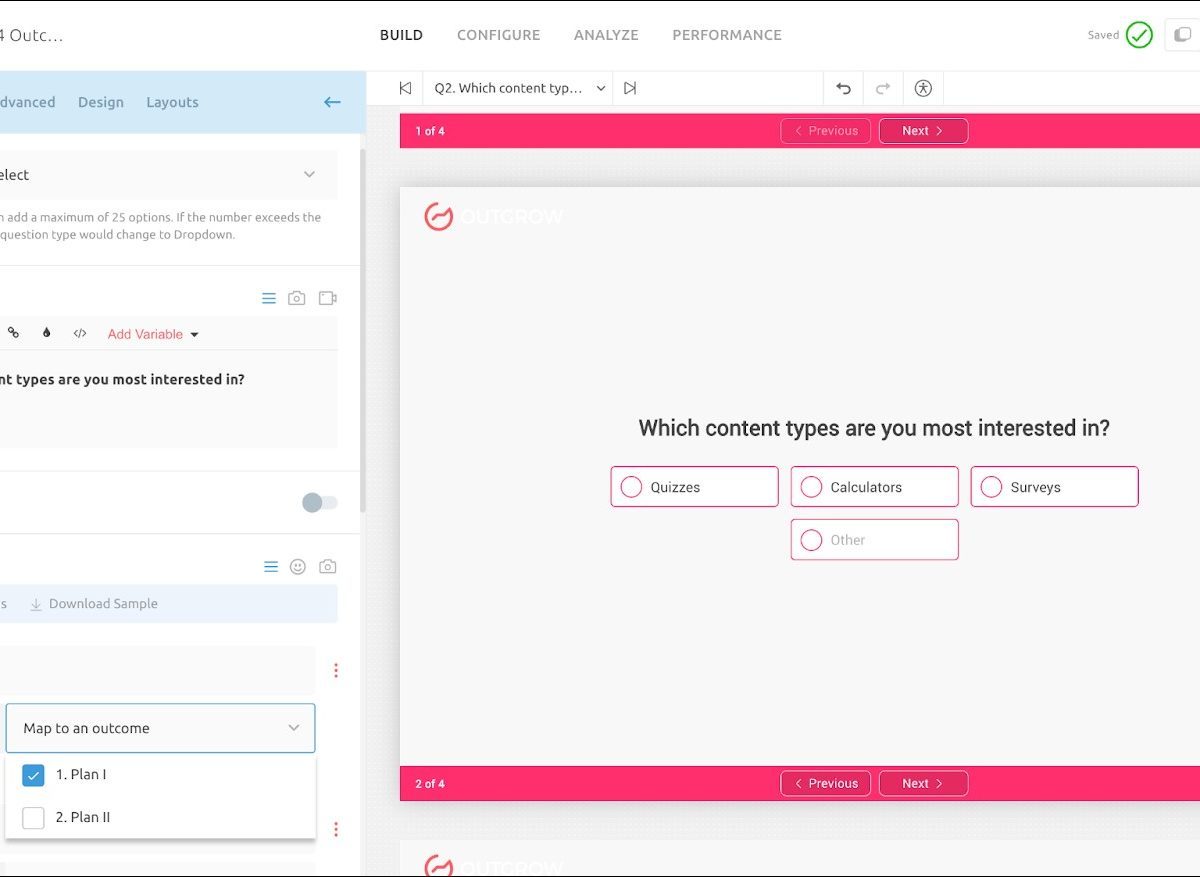The image size is (1200, 877).
Task: Click the back arrow in editor panel
Action: (x=332, y=102)
